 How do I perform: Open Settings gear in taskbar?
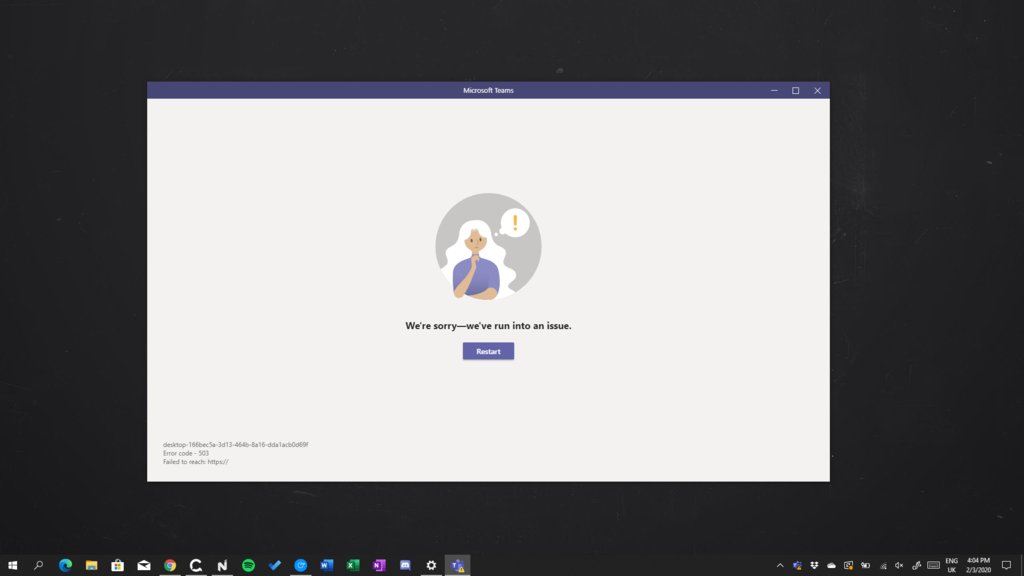(x=431, y=565)
